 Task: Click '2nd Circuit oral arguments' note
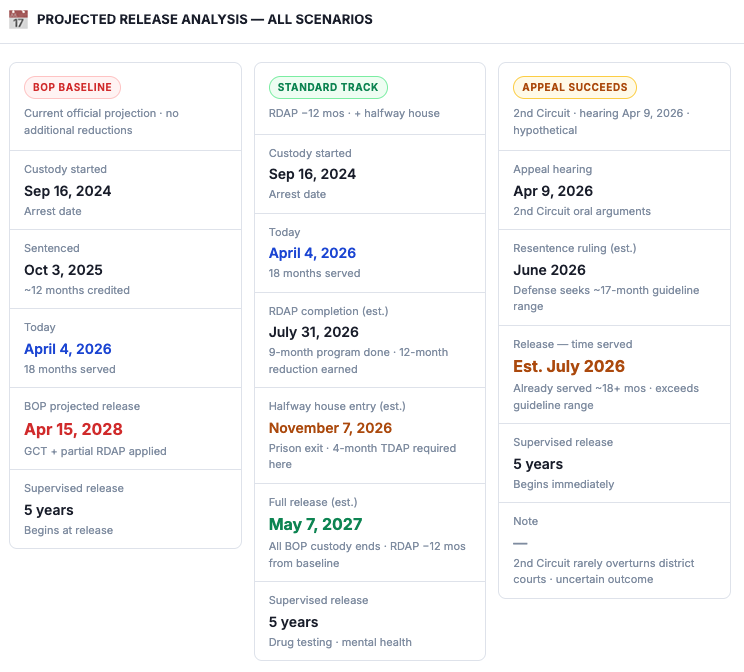coord(582,211)
